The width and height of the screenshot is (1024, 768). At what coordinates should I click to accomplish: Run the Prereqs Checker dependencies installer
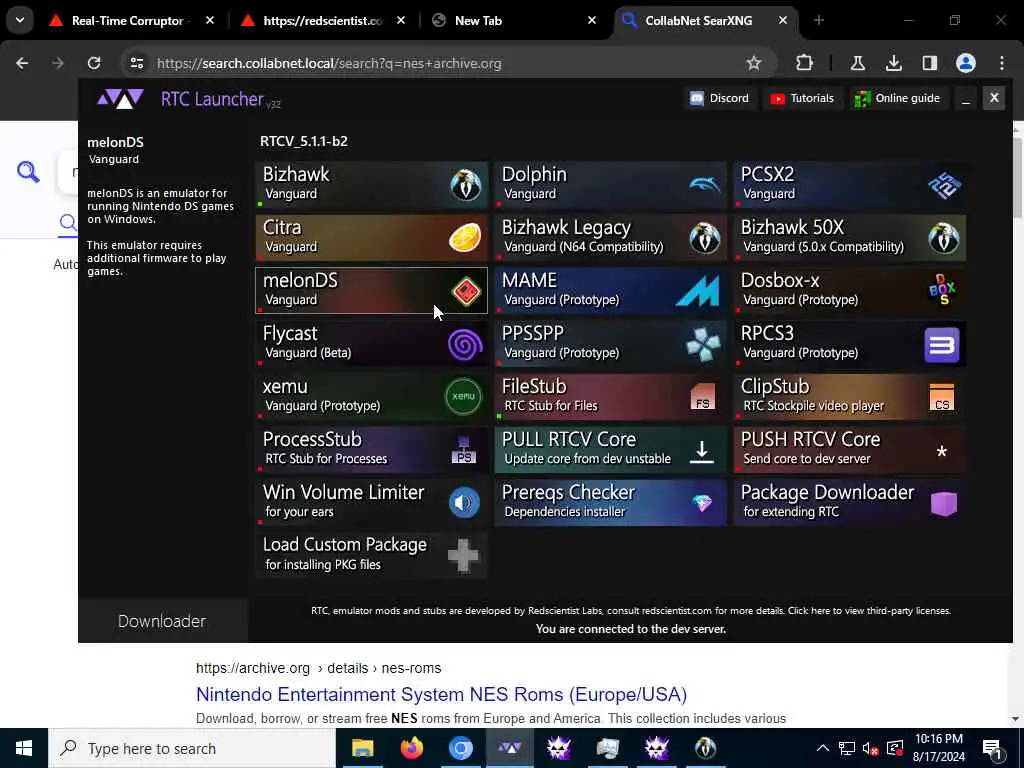click(610, 502)
